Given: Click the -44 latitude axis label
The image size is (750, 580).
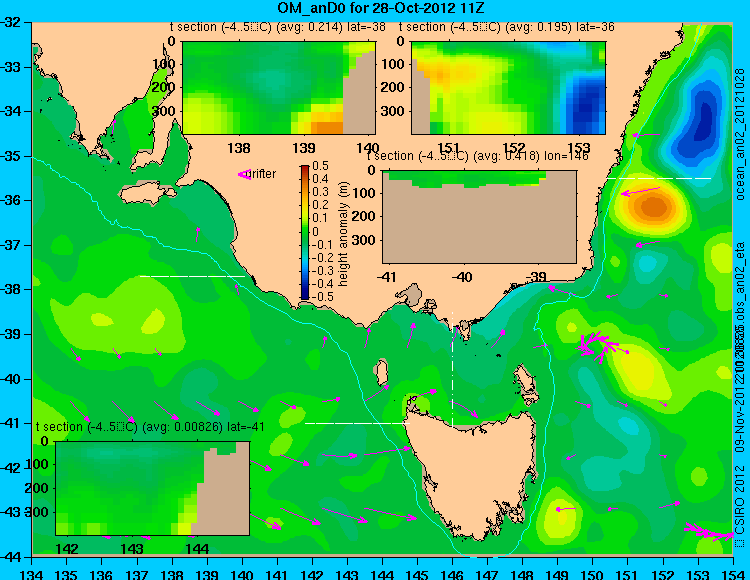Looking at the screenshot, I should click(12, 557).
